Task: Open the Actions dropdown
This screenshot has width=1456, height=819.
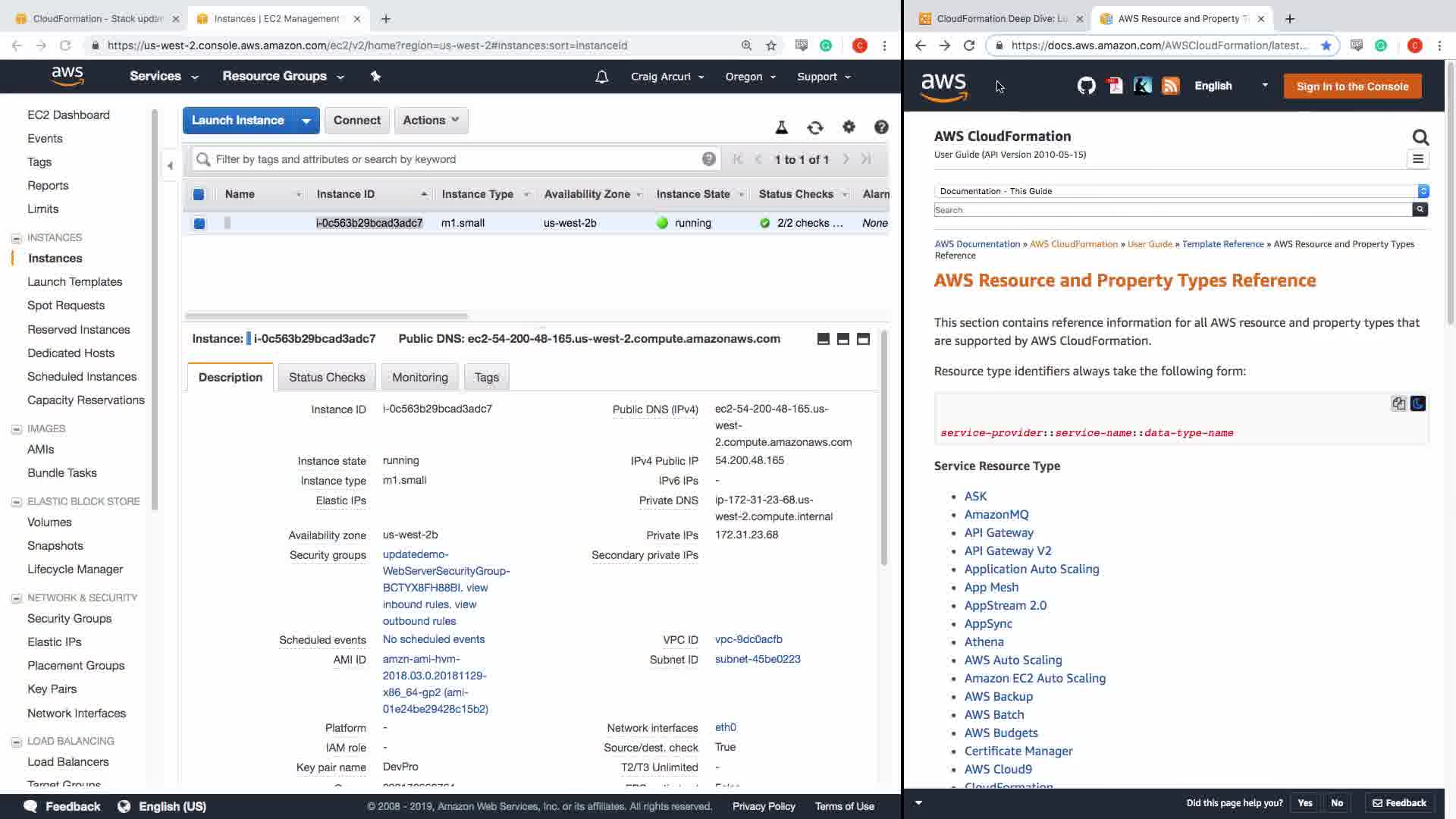Action: [431, 120]
